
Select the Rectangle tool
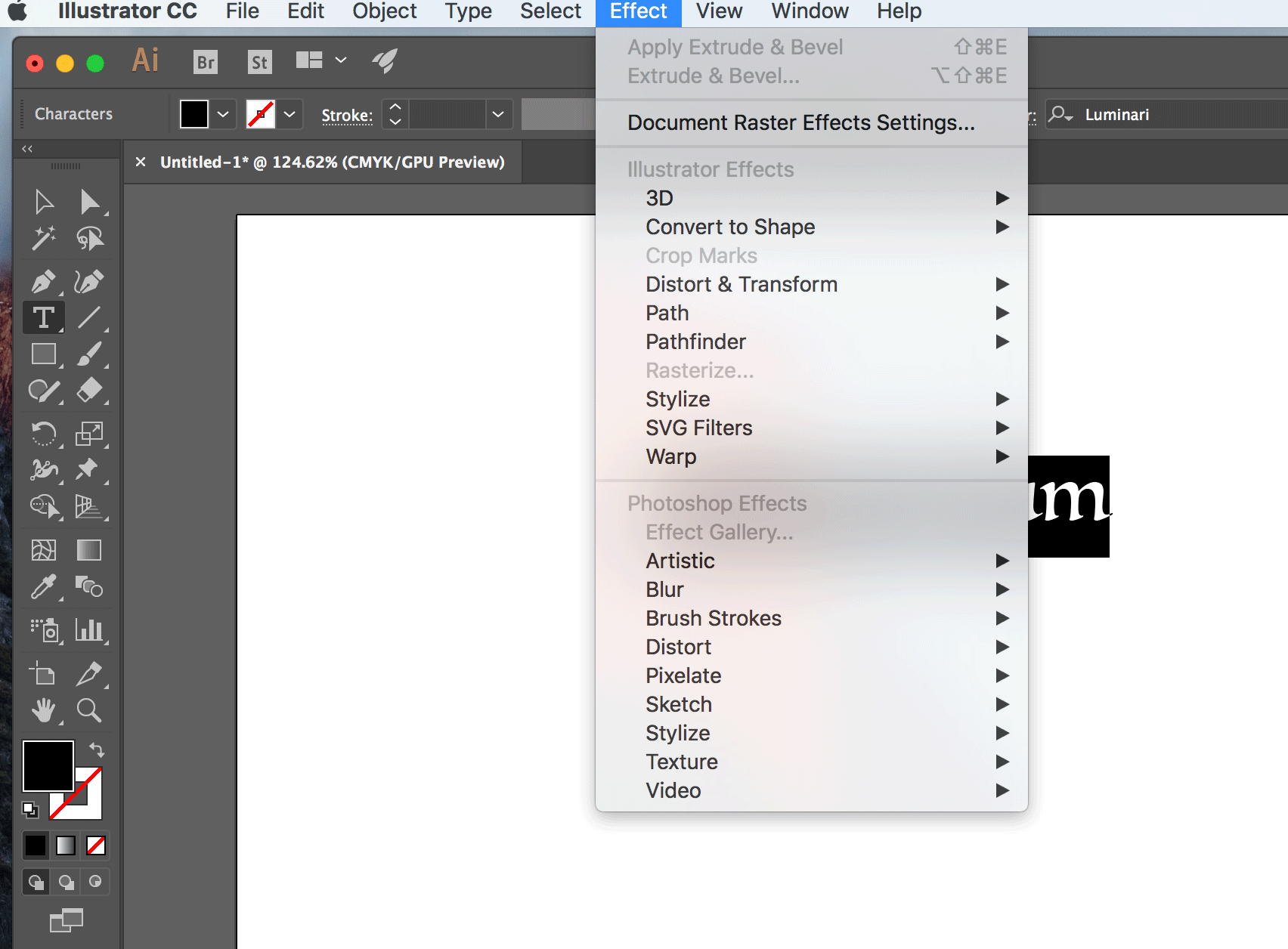[x=44, y=354]
